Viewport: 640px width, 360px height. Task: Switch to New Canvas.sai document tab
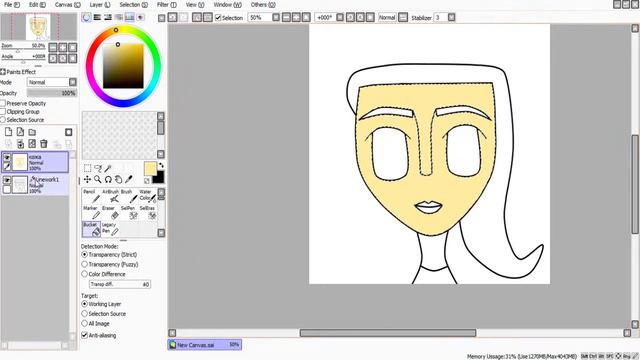tap(204, 345)
